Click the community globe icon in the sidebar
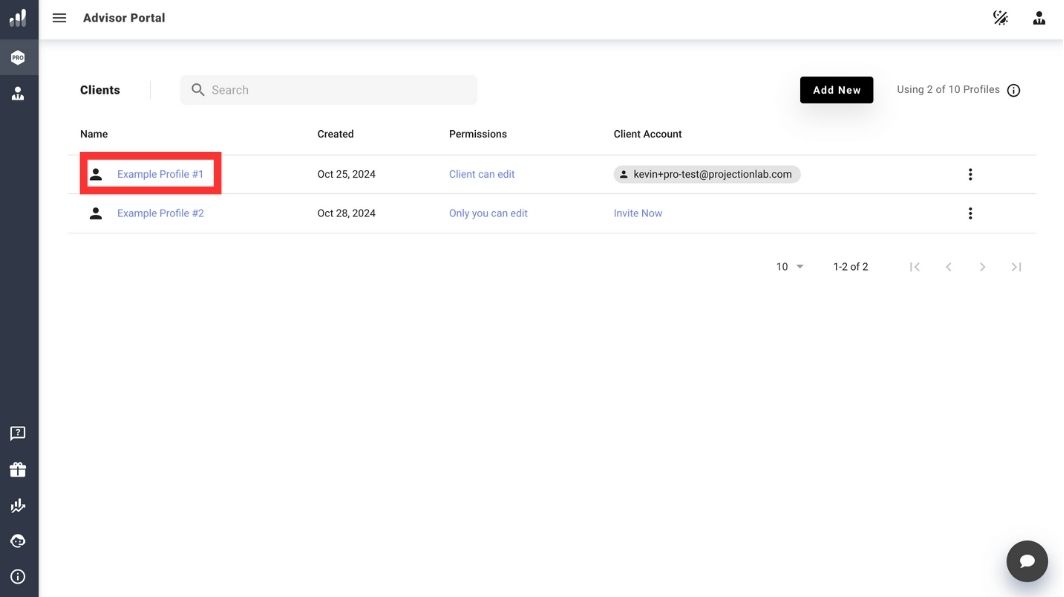This screenshot has height=597, width=1064. click(16, 540)
